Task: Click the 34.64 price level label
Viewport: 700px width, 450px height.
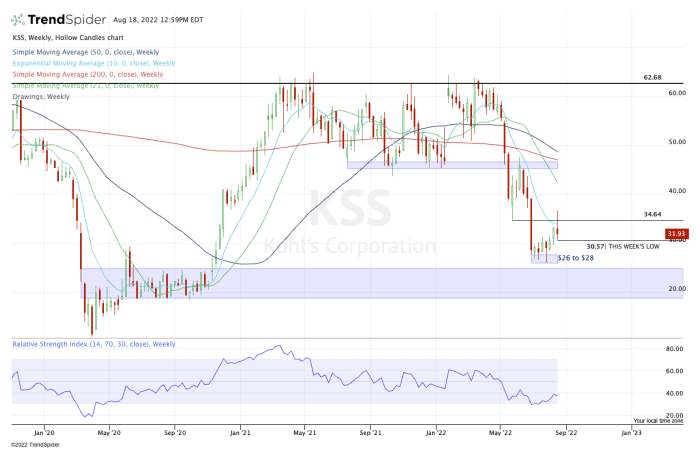Action: point(652,214)
